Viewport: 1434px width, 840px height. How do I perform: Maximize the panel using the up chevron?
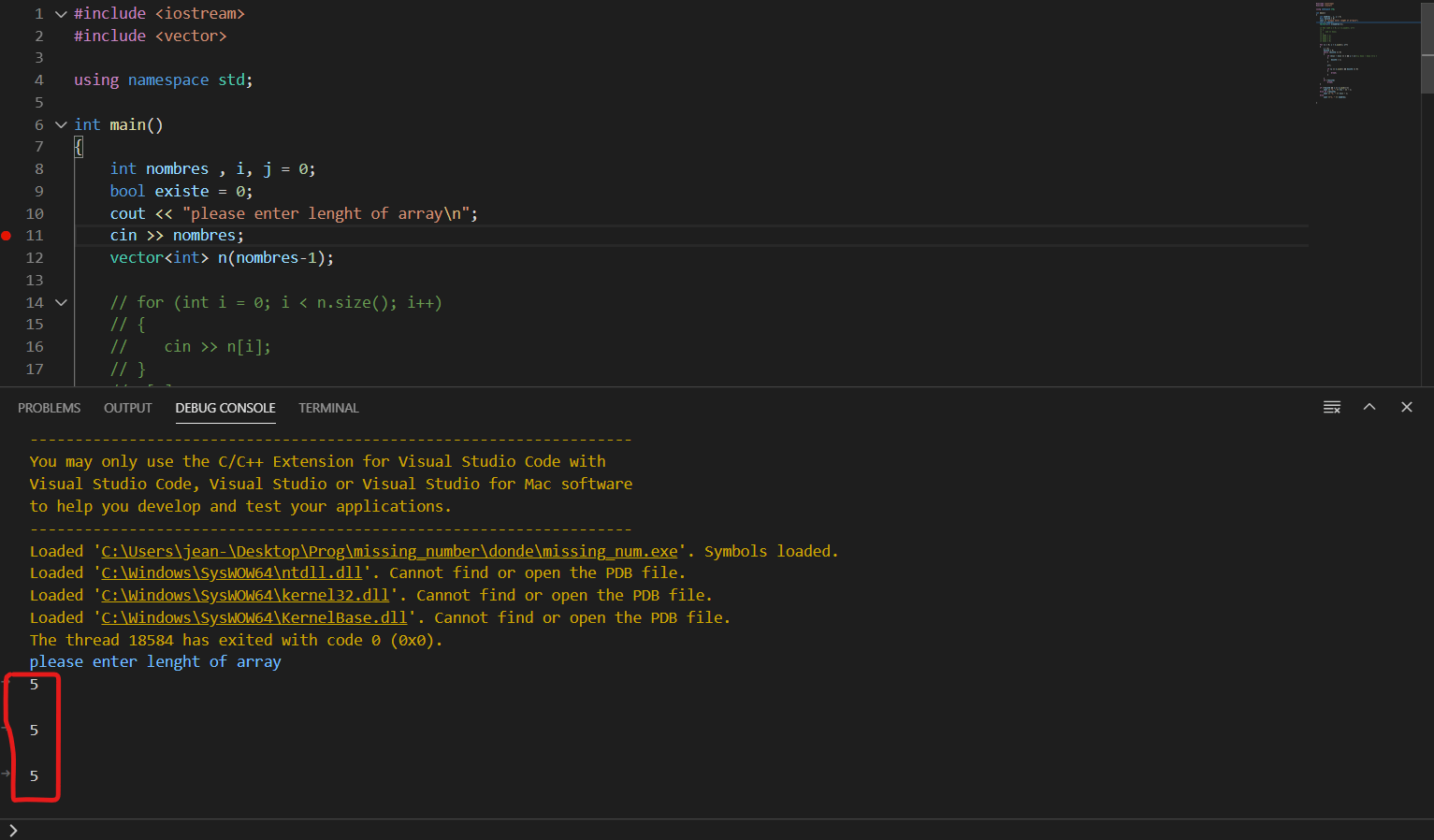pos(1369,407)
